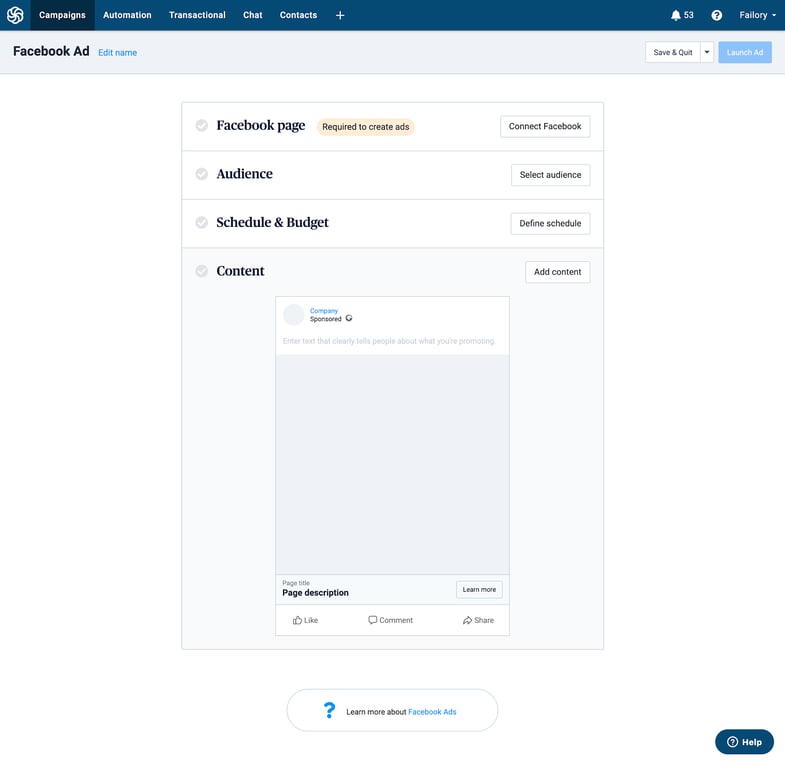Click the Content section heading
Viewport: 785px width, 768px height.
[x=240, y=271]
